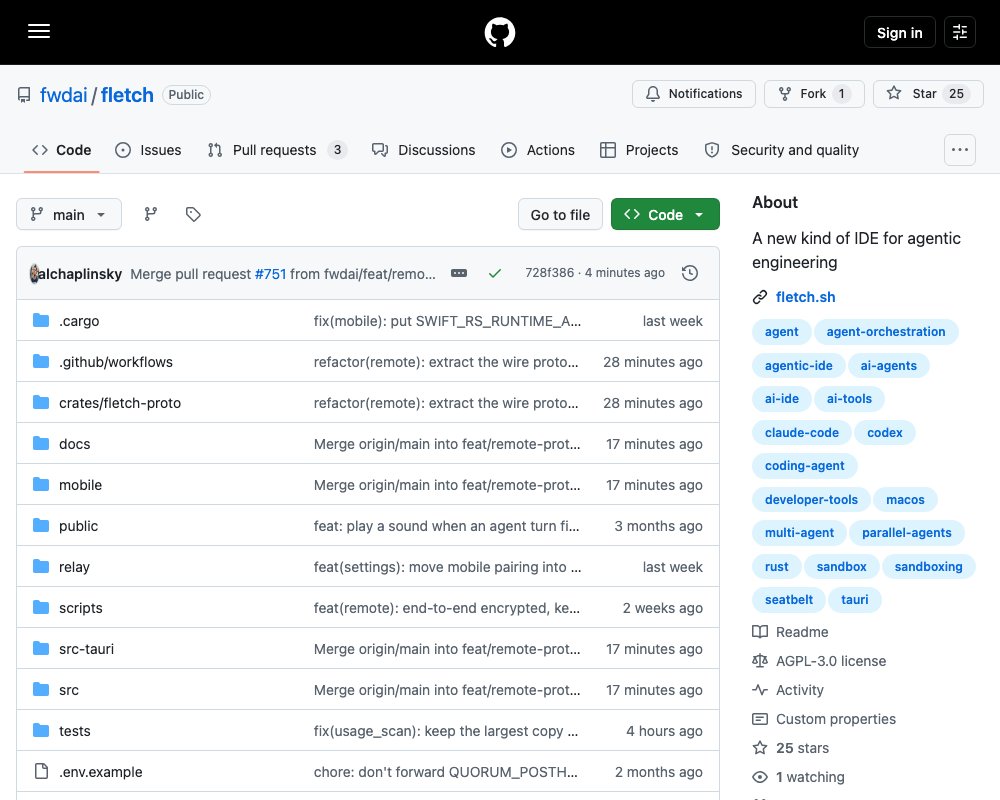Image resolution: width=1000 pixels, height=800 pixels.
Task: Show commit checks via green checkmark
Action: click(494, 273)
